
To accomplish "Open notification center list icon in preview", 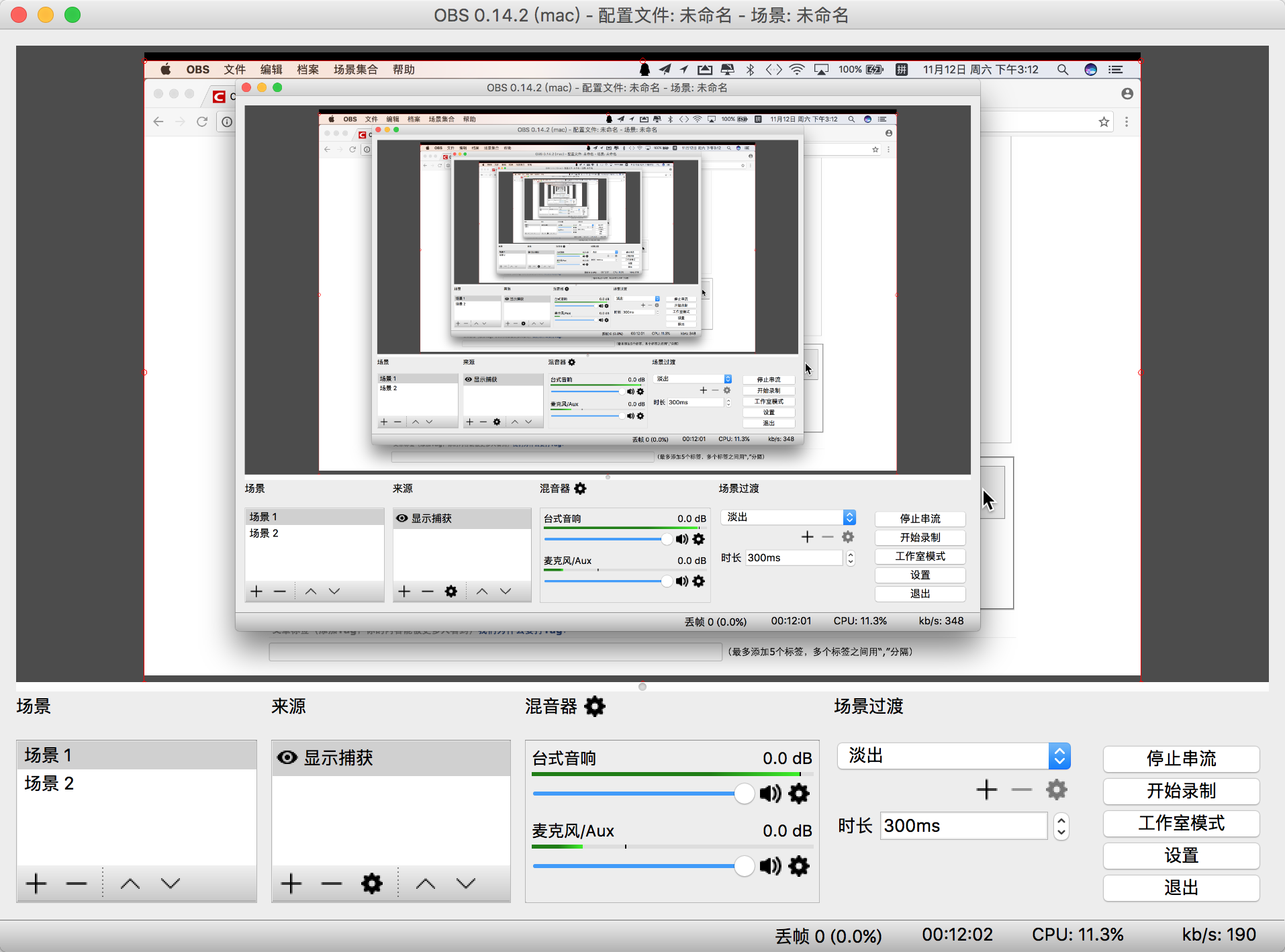I will 1116,69.
